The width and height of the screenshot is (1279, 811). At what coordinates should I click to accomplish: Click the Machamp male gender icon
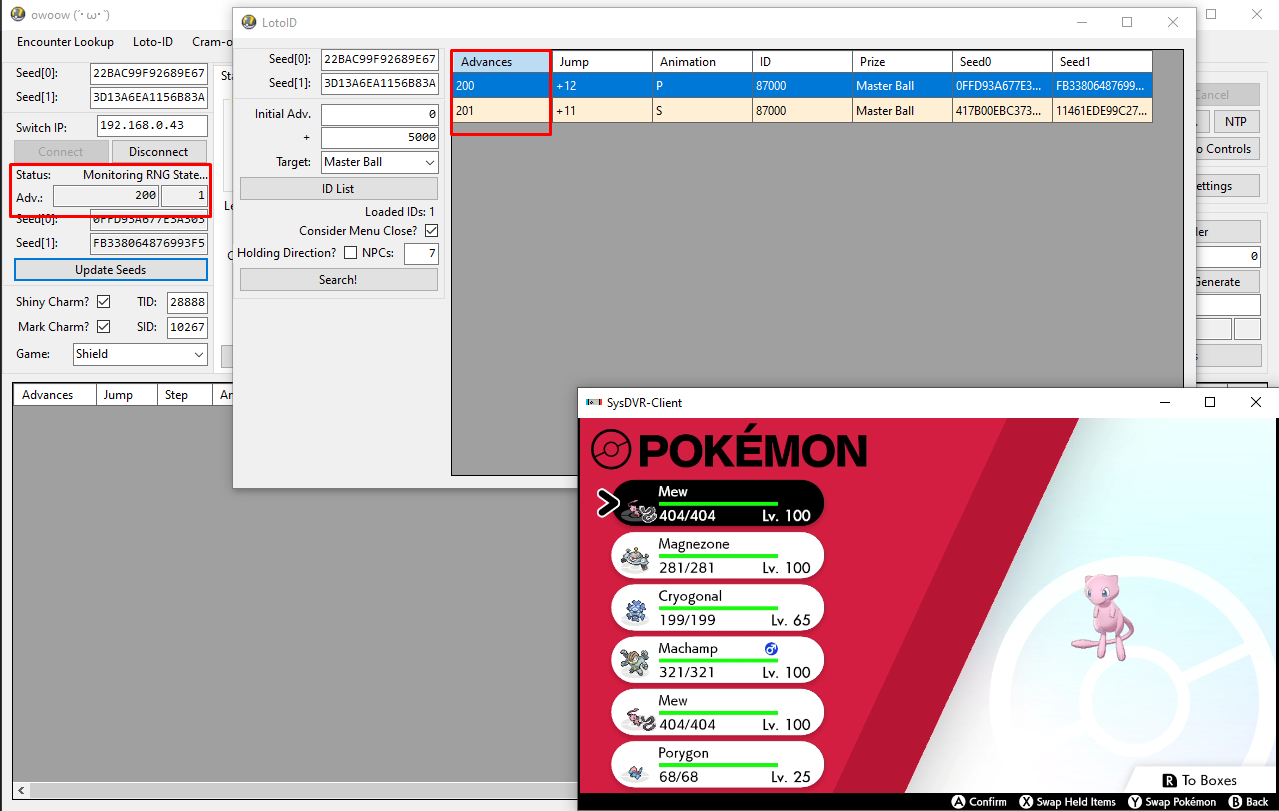[x=771, y=649]
